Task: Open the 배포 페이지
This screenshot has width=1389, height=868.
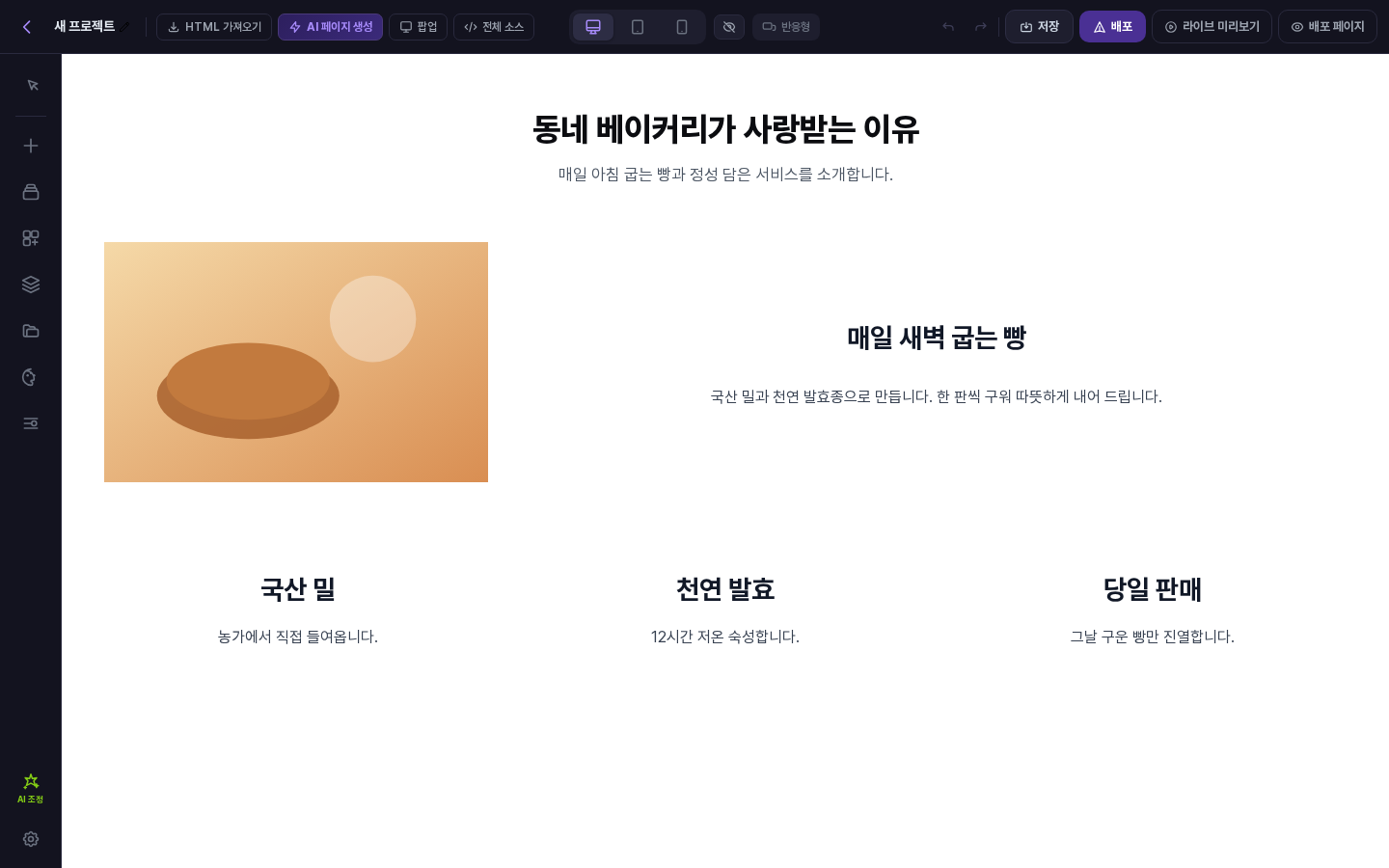Action: point(1327,27)
